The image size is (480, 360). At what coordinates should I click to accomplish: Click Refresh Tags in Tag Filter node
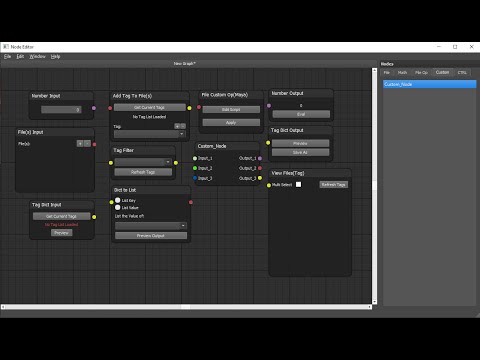(x=143, y=172)
